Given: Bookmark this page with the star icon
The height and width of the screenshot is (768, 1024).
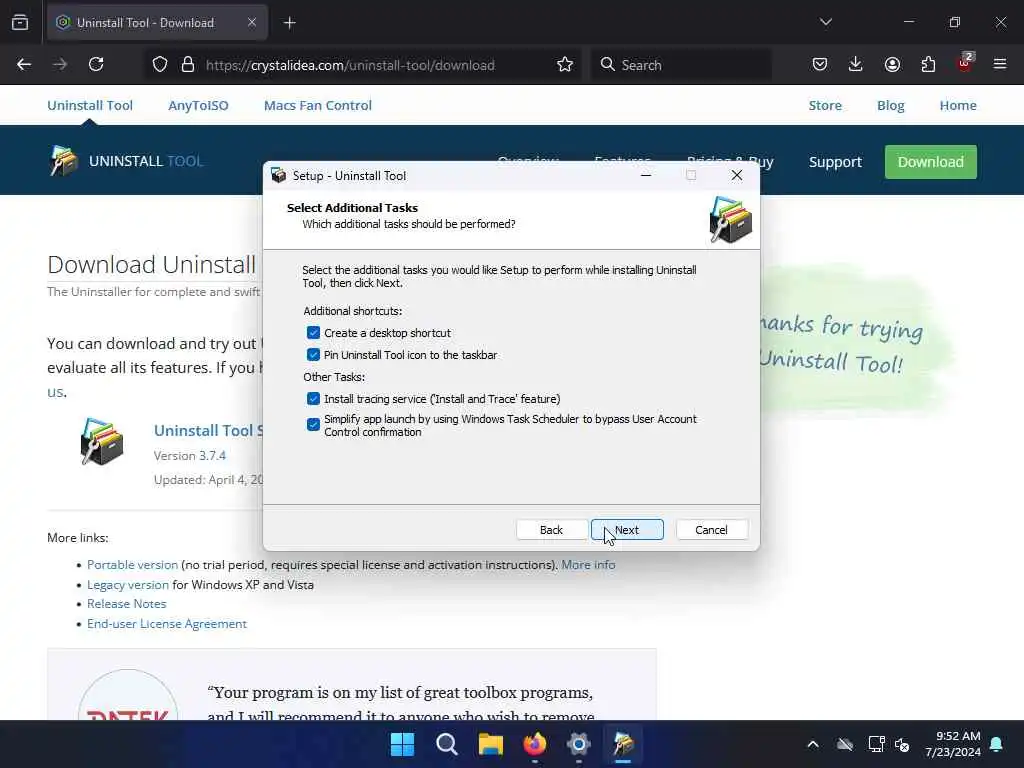Looking at the screenshot, I should tap(565, 65).
